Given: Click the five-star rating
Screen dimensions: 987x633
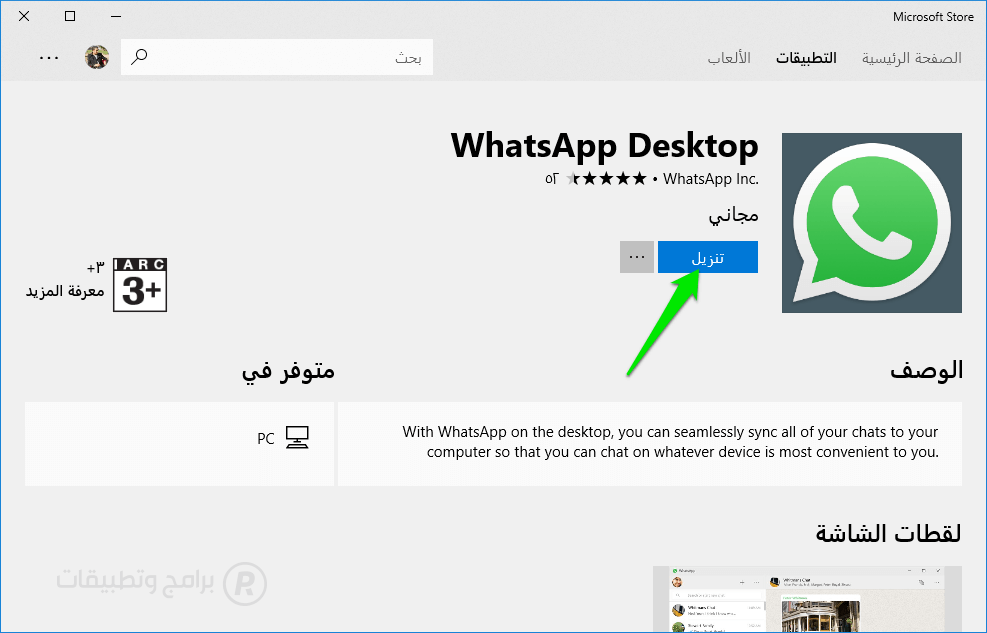Looking at the screenshot, I should [x=606, y=179].
